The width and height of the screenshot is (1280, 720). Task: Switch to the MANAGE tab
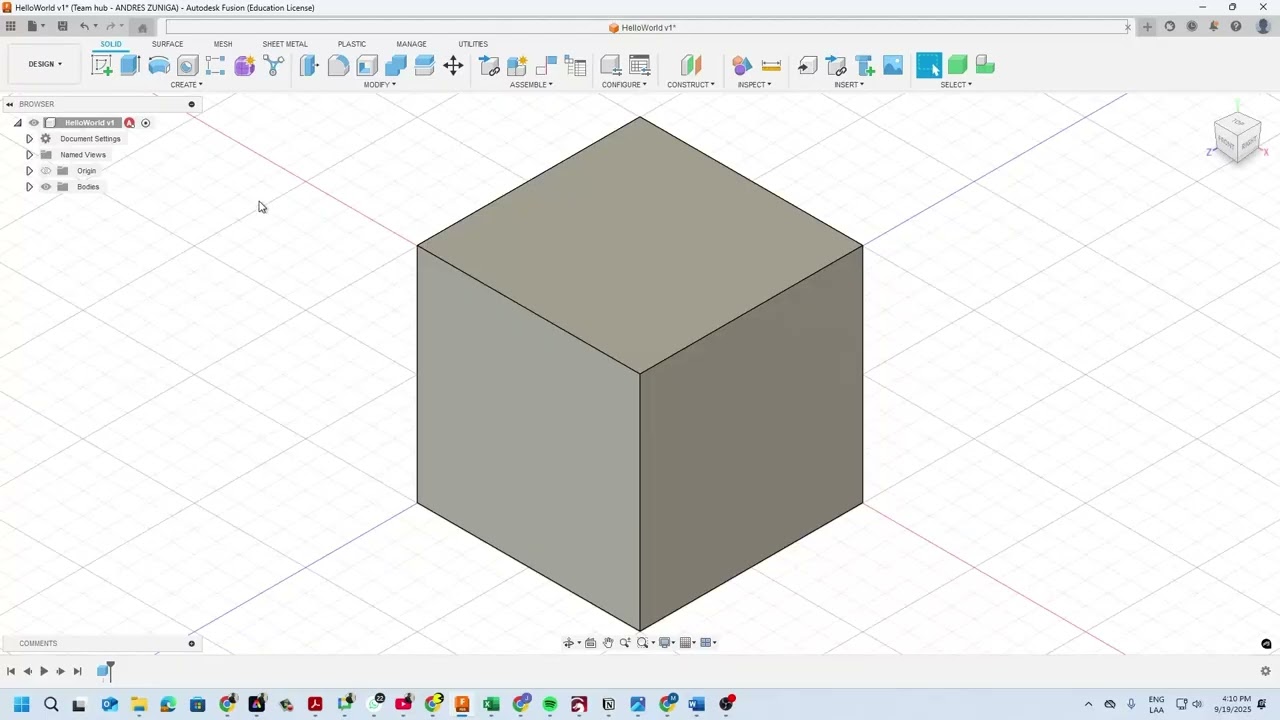point(411,44)
